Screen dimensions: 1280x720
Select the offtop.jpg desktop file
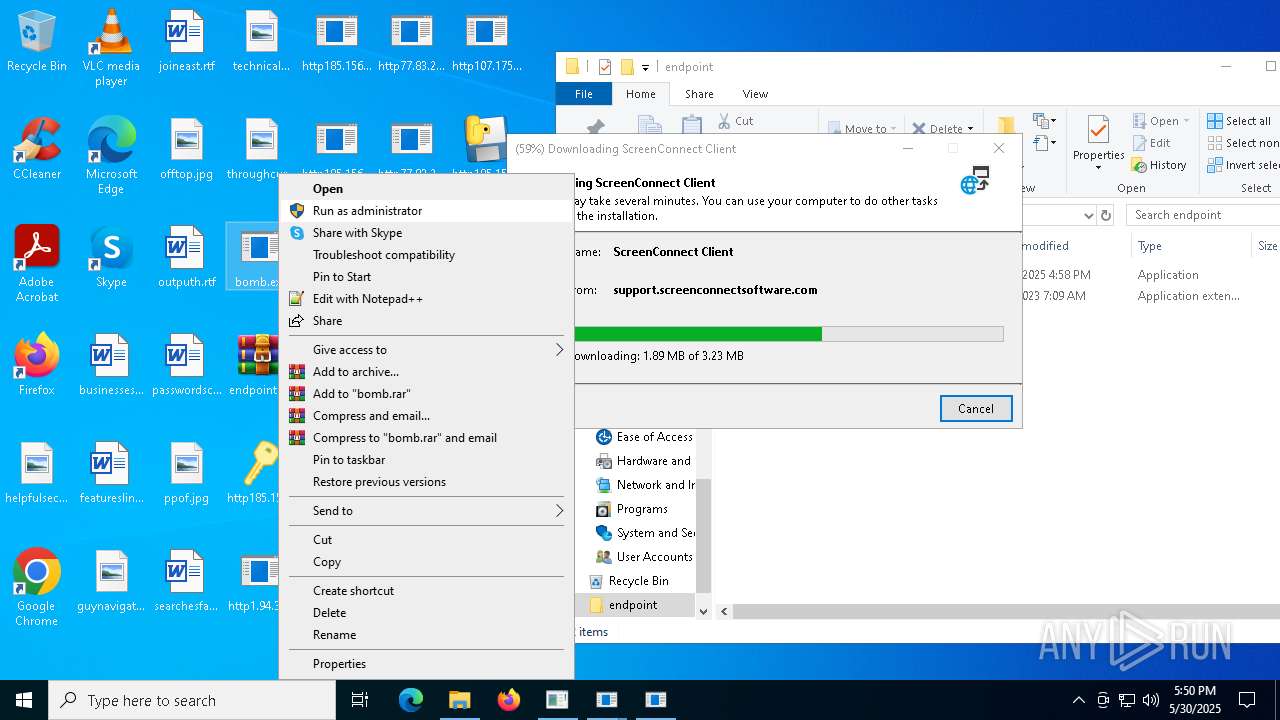pyautogui.click(x=186, y=150)
